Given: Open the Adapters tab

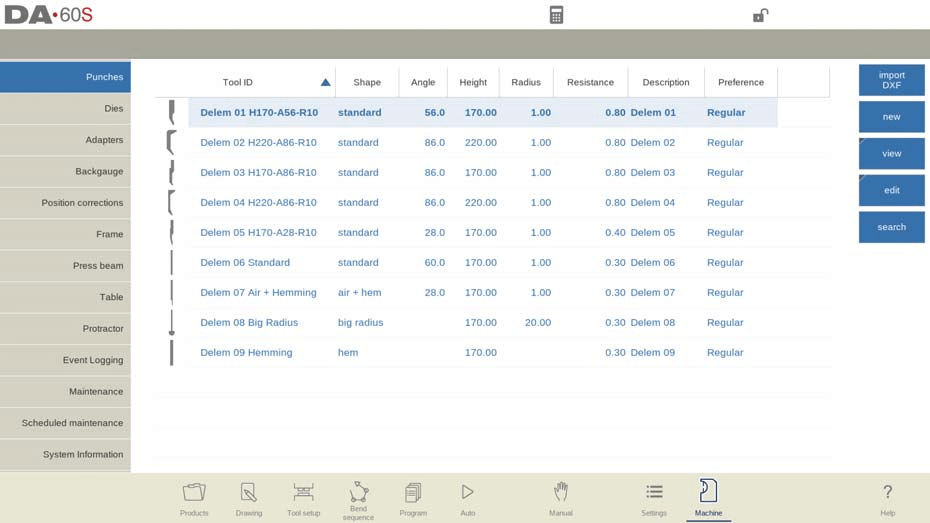Looking at the screenshot, I should pos(65,140).
